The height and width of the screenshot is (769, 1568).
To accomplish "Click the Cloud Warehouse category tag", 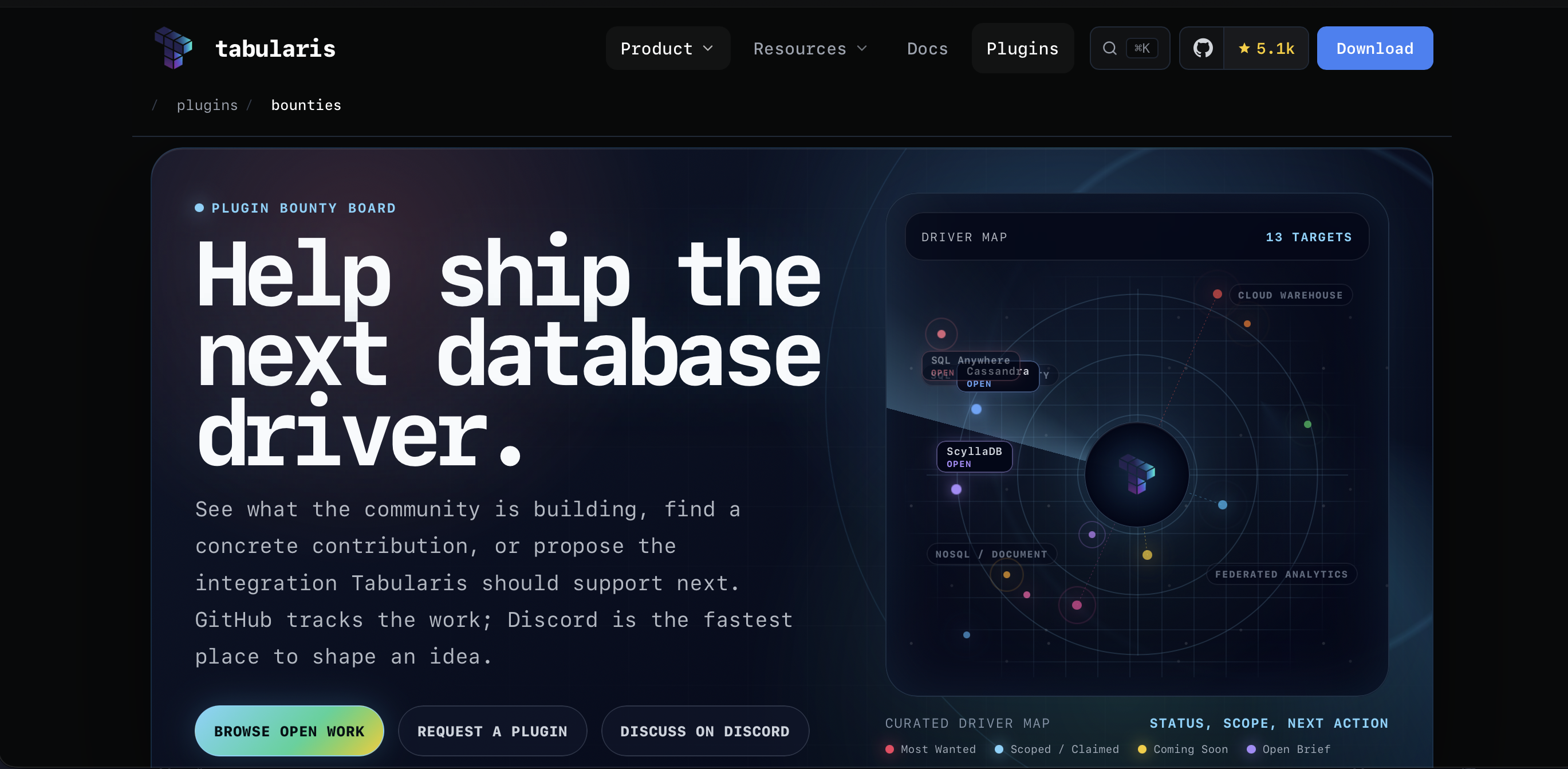I will (x=1290, y=295).
